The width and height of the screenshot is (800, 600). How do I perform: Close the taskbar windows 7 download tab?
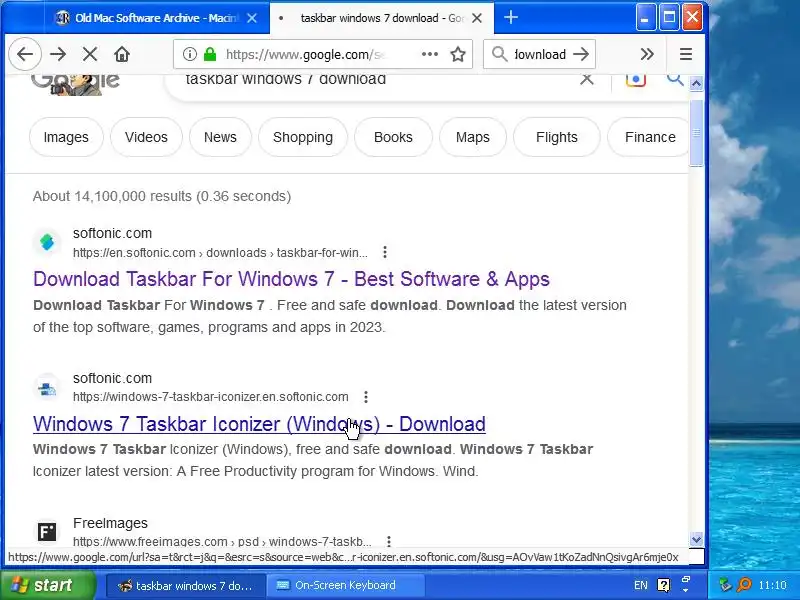coord(477,18)
